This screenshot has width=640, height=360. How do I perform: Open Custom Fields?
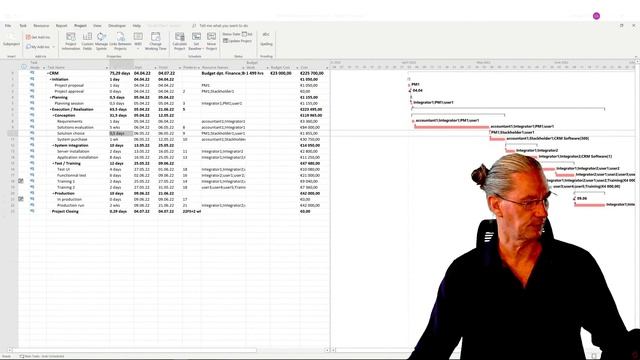(x=87, y=41)
